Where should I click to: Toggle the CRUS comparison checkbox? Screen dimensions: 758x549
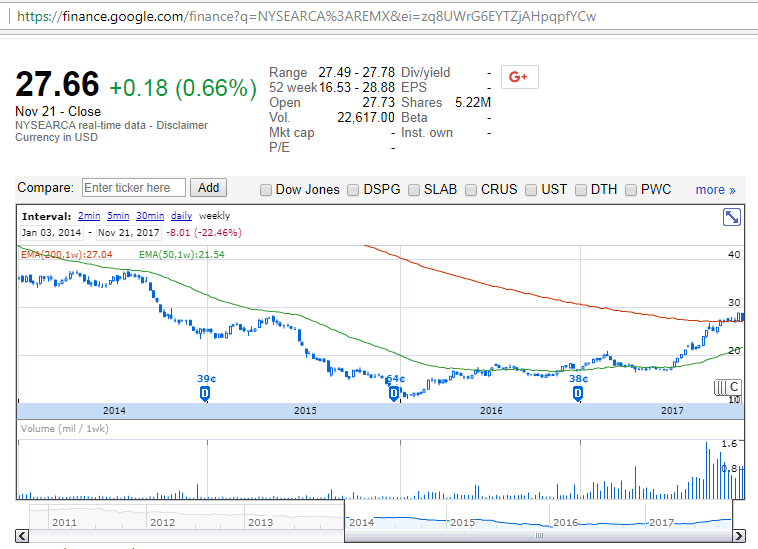tap(471, 190)
